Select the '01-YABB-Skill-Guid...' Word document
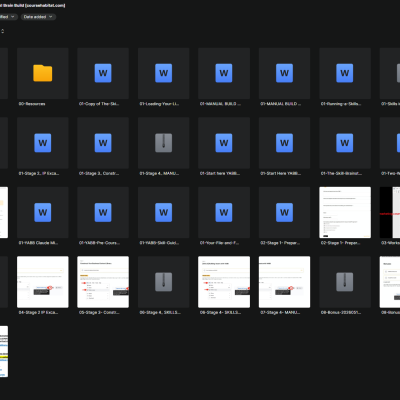The height and width of the screenshot is (400, 400). (x=164, y=212)
